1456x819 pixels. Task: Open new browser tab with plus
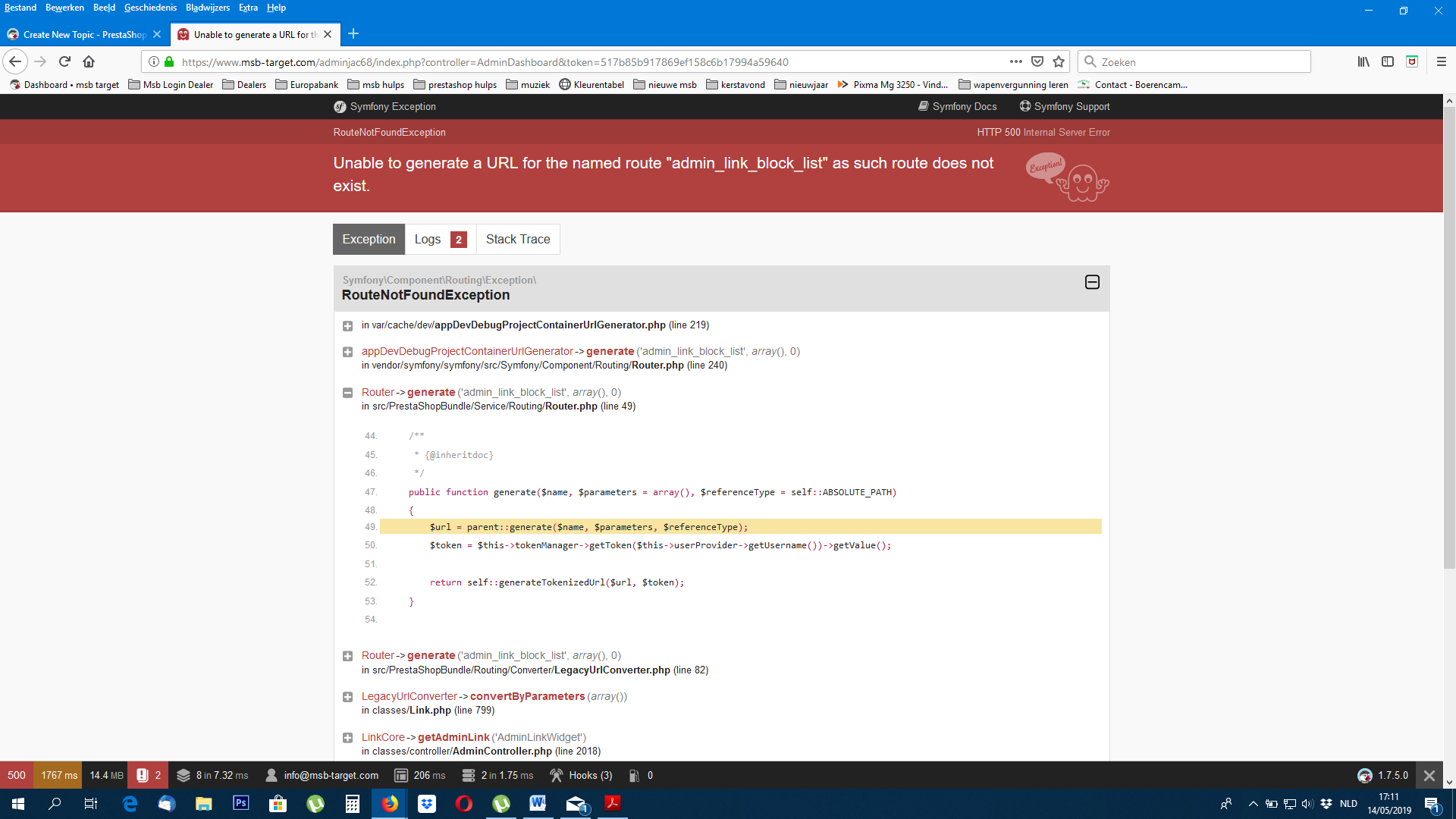tap(353, 34)
